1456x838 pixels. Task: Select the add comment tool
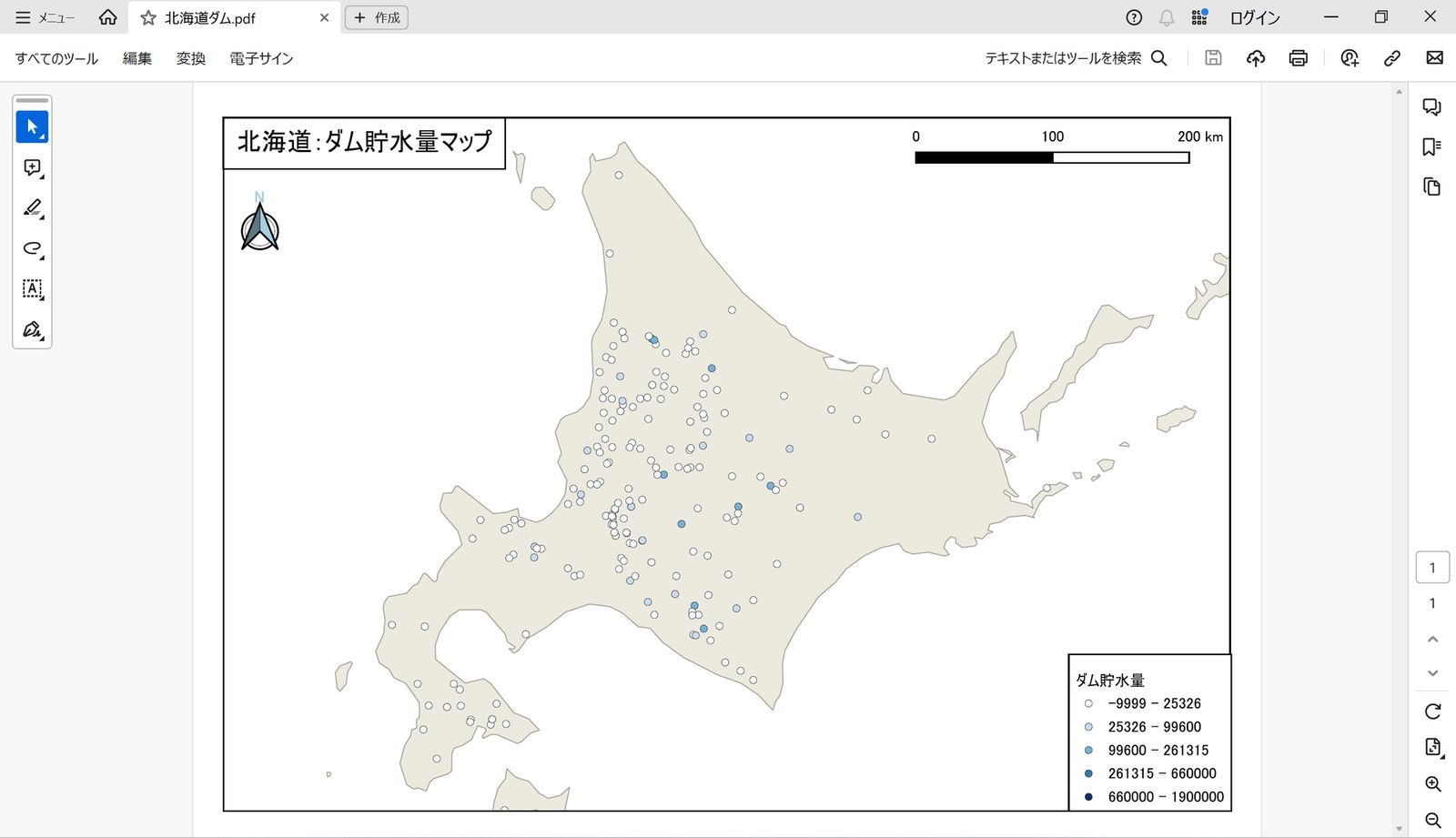[x=32, y=168]
